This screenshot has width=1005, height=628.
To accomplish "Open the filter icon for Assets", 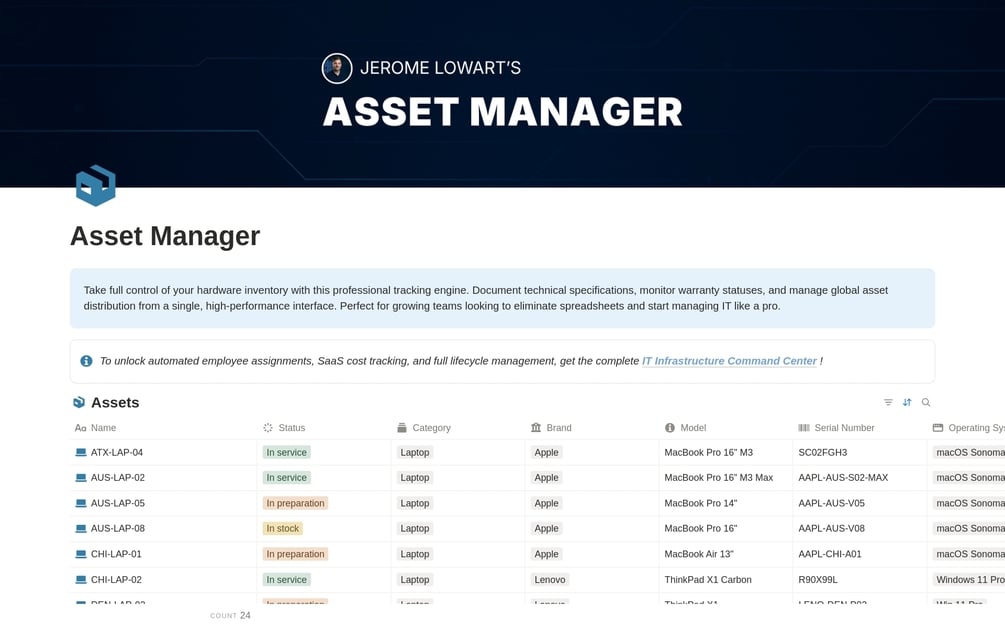I will pyautogui.click(x=888, y=402).
